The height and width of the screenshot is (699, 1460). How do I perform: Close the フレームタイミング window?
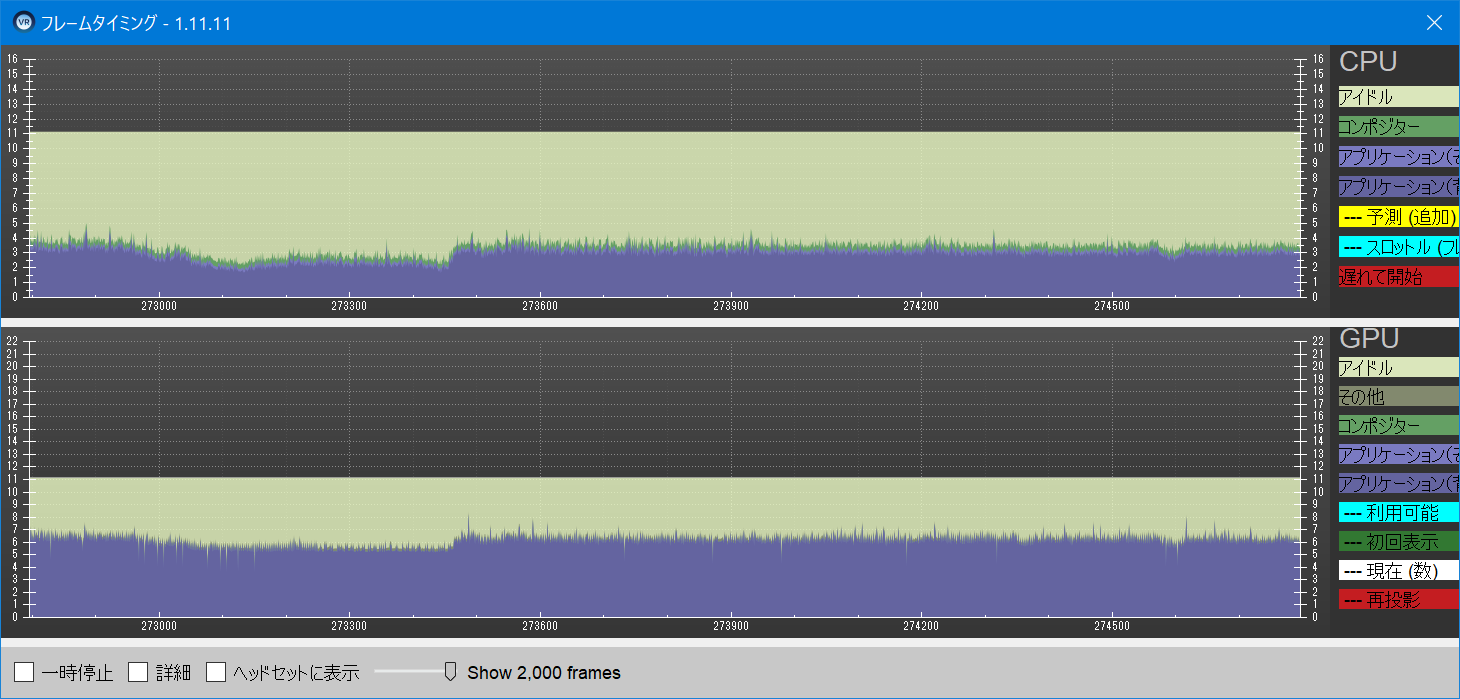[x=1434, y=22]
